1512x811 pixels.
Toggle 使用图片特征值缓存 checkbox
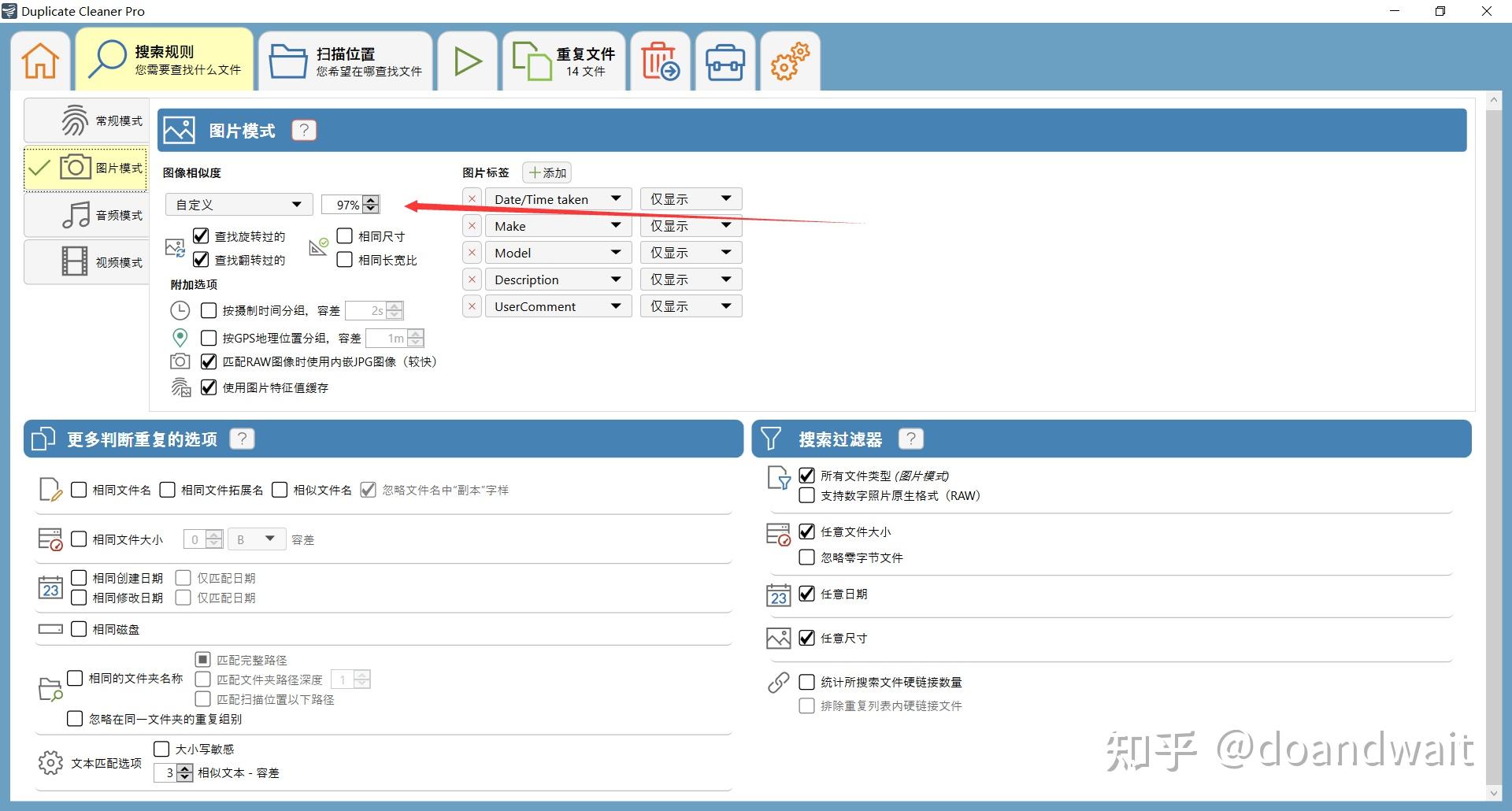click(x=209, y=387)
